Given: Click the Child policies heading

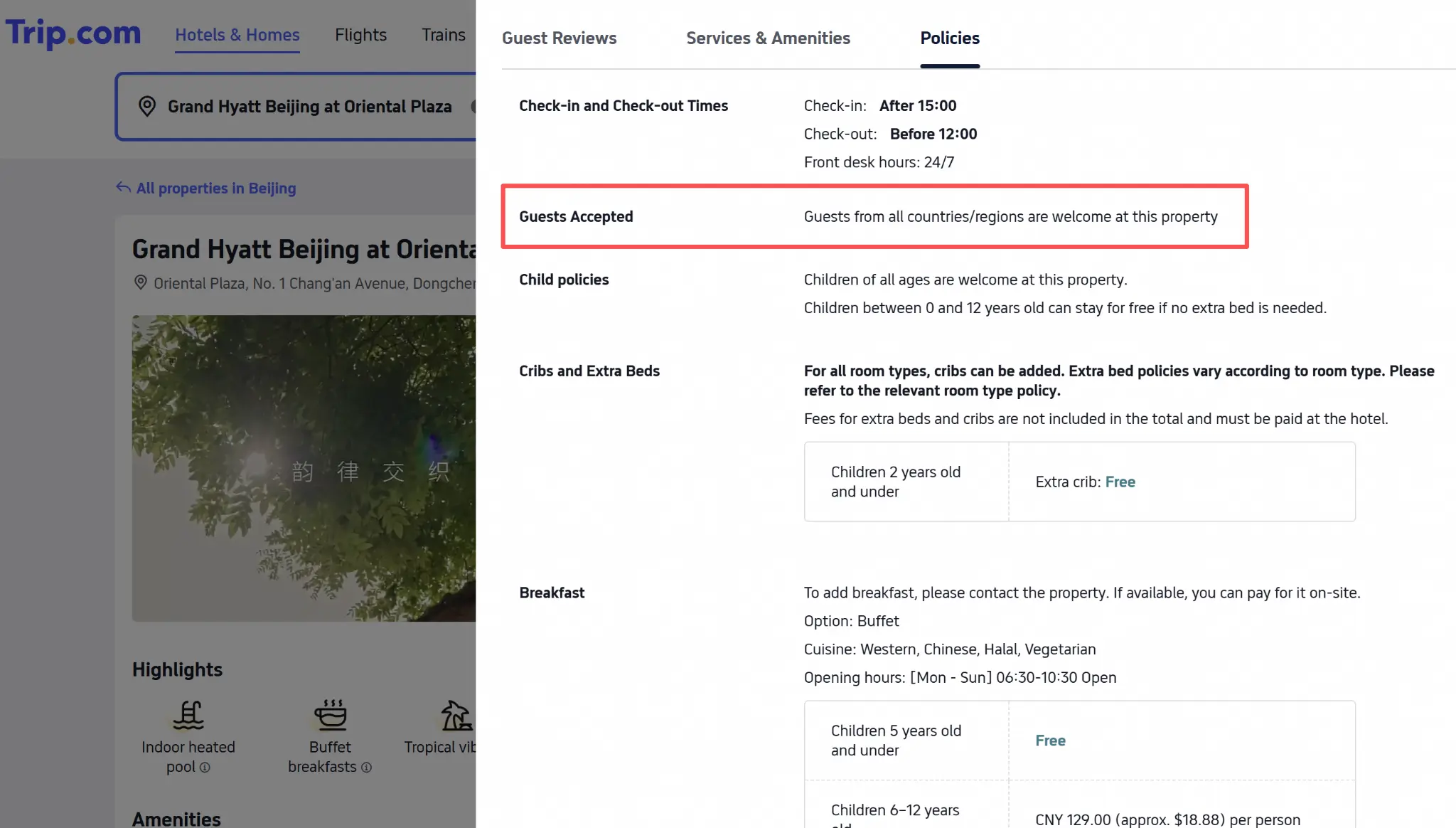Looking at the screenshot, I should pyautogui.click(x=564, y=280).
